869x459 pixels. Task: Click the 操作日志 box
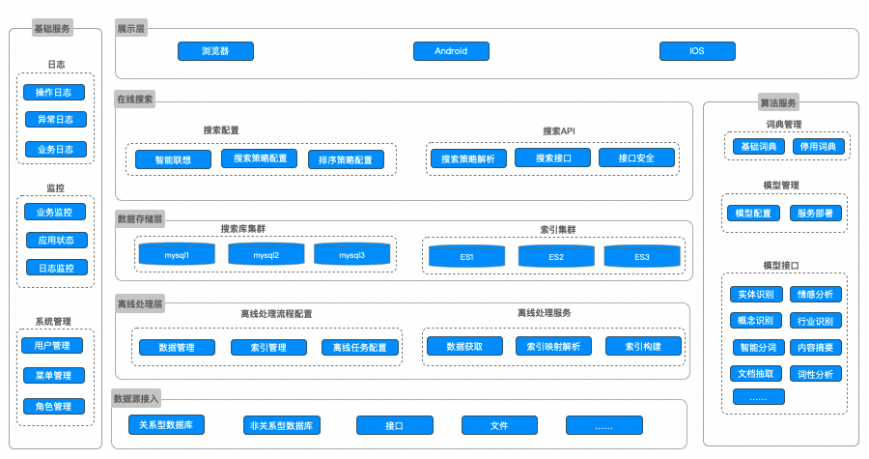[x=54, y=93]
